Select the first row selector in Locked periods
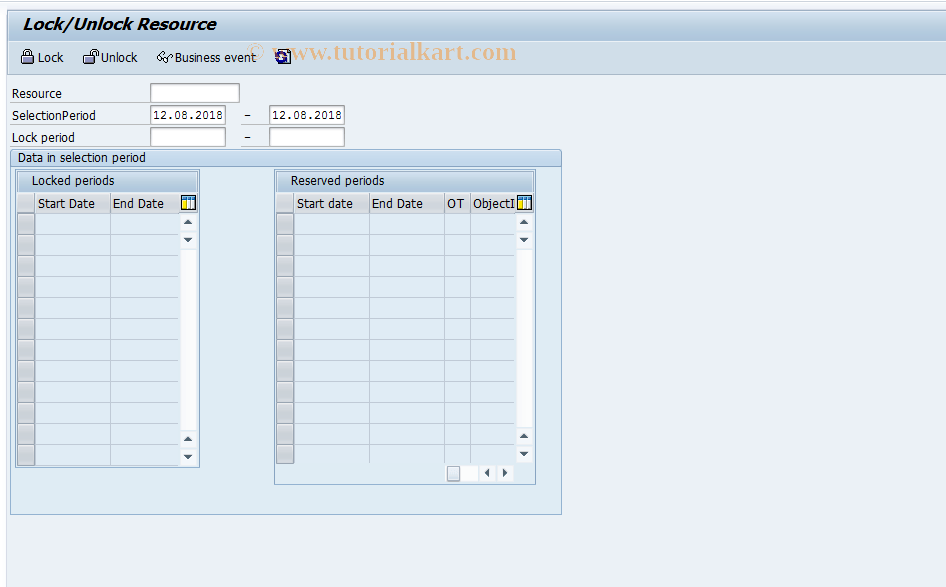The image size is (946, 587). point(25,222)
